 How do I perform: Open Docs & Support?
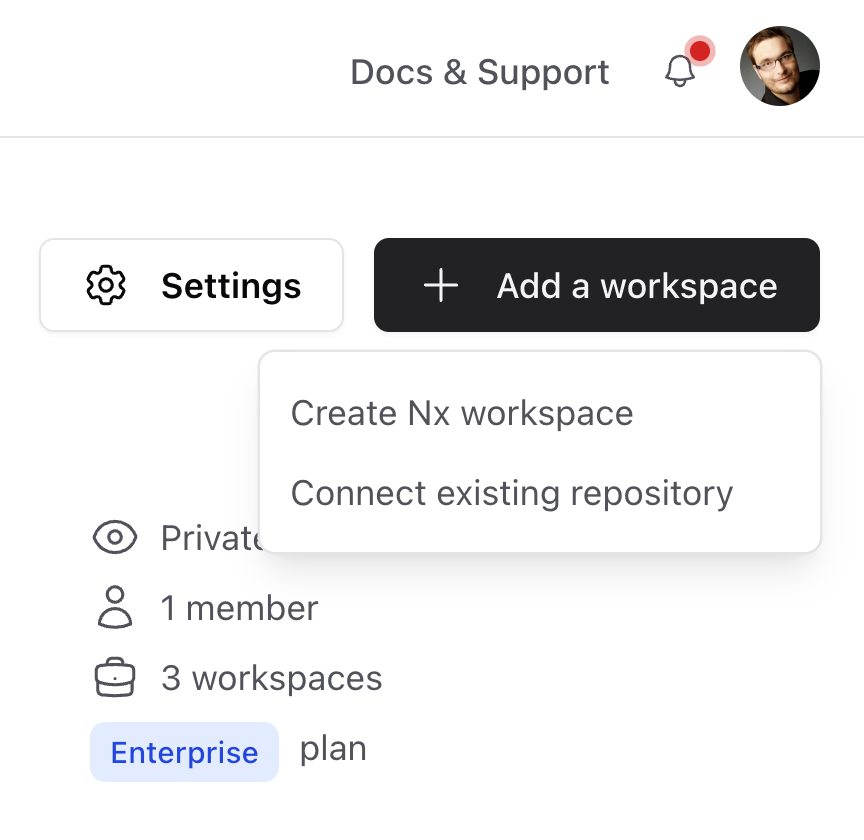[480, 71]
